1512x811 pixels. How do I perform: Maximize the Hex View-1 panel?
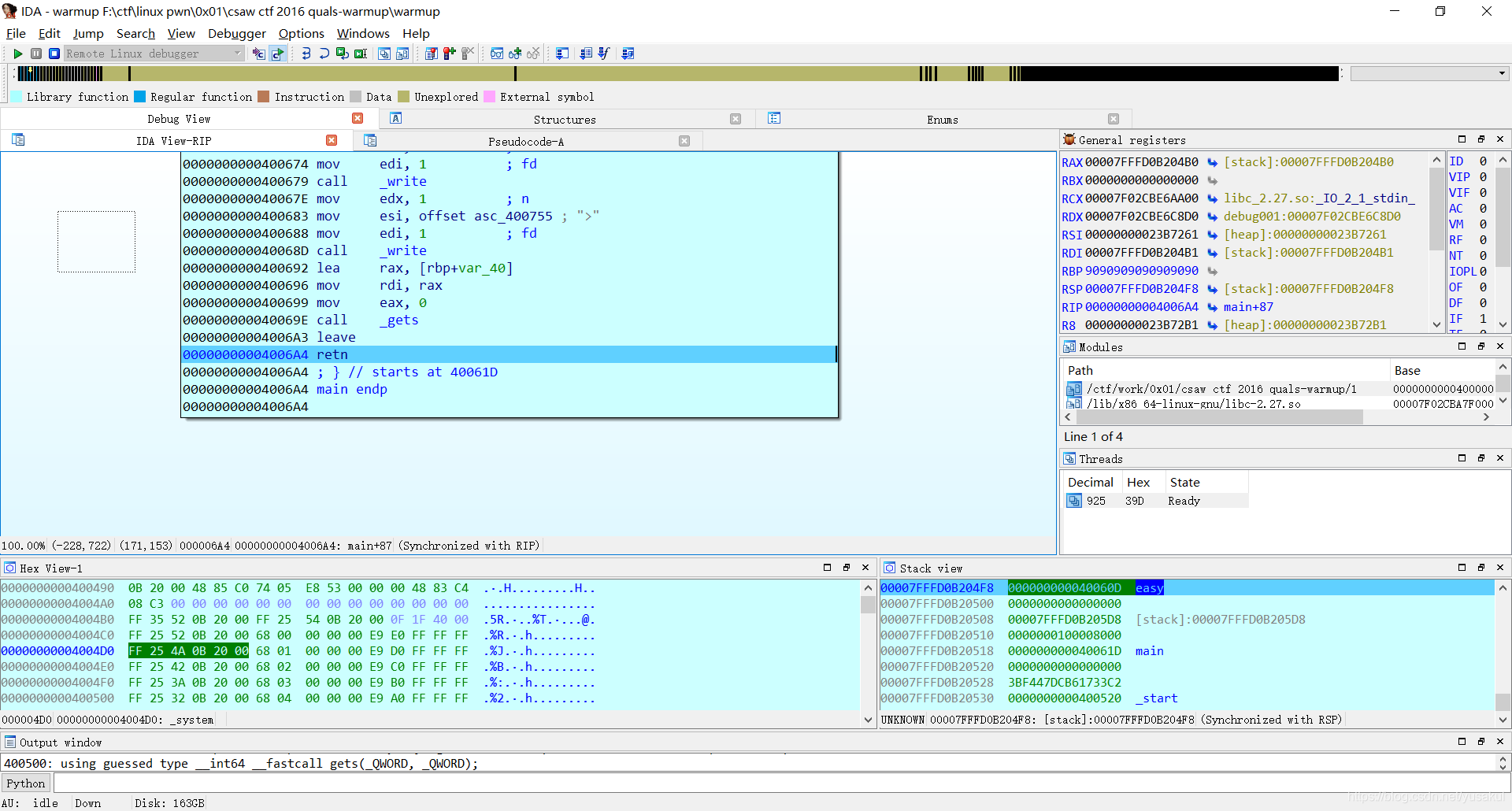[x=827, y=567]
